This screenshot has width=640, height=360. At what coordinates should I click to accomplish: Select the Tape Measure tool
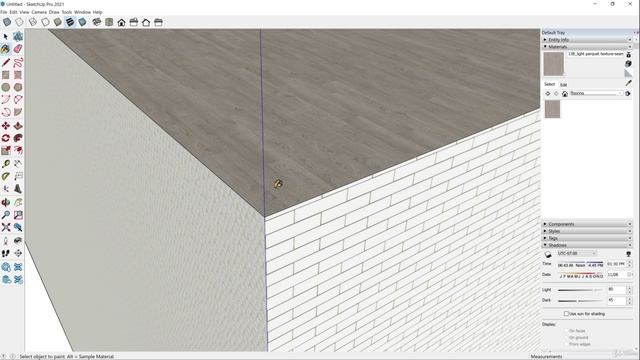pyautogui.click(x=6, y=164)
